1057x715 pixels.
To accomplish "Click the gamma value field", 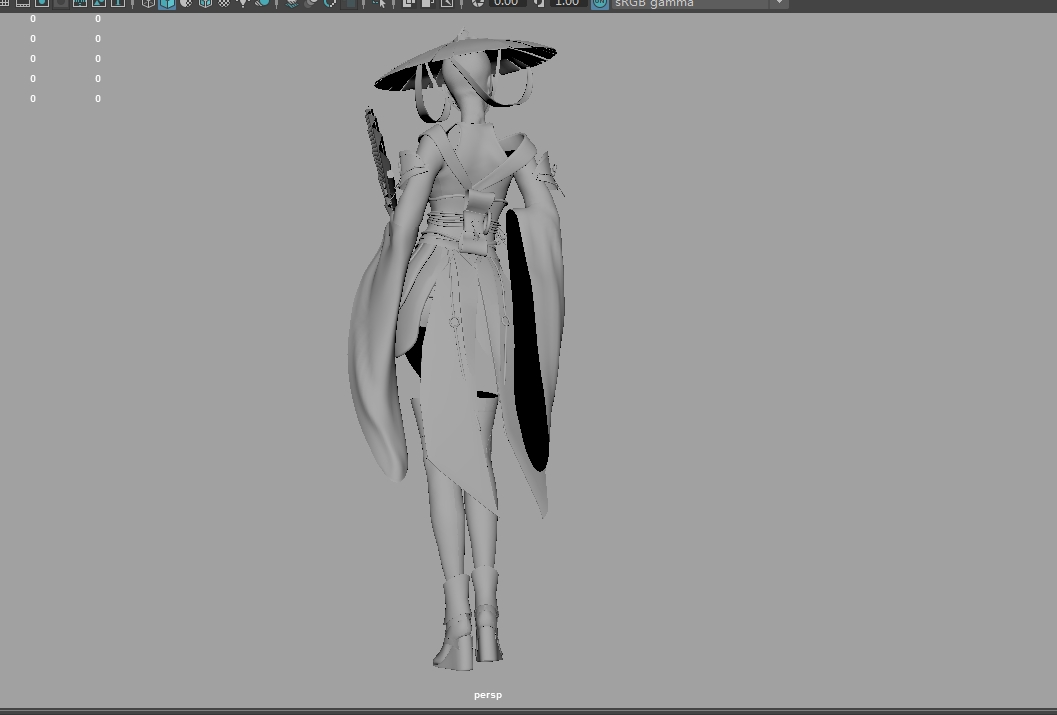I will coord(568,4).
